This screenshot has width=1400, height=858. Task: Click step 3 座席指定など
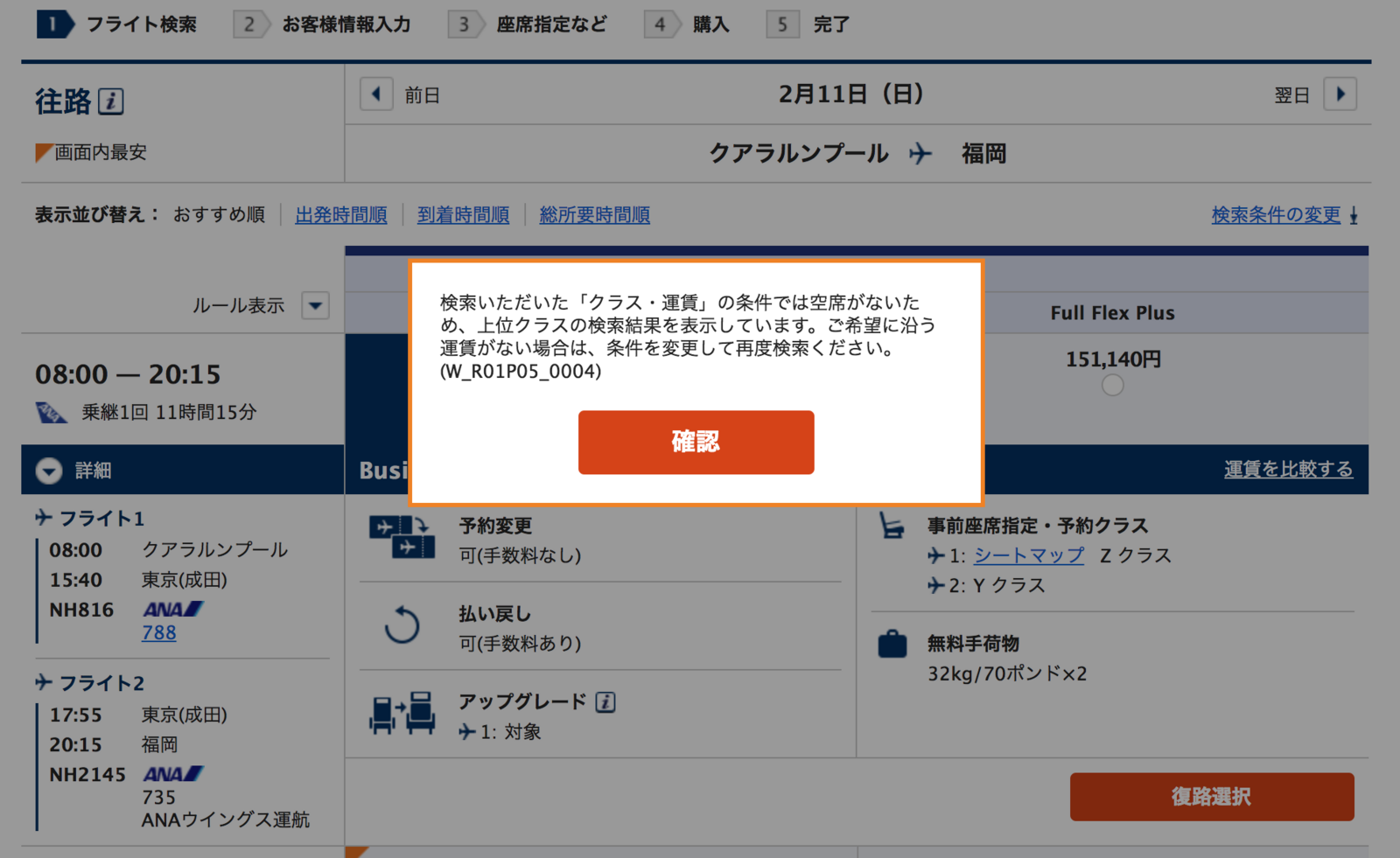528,24
